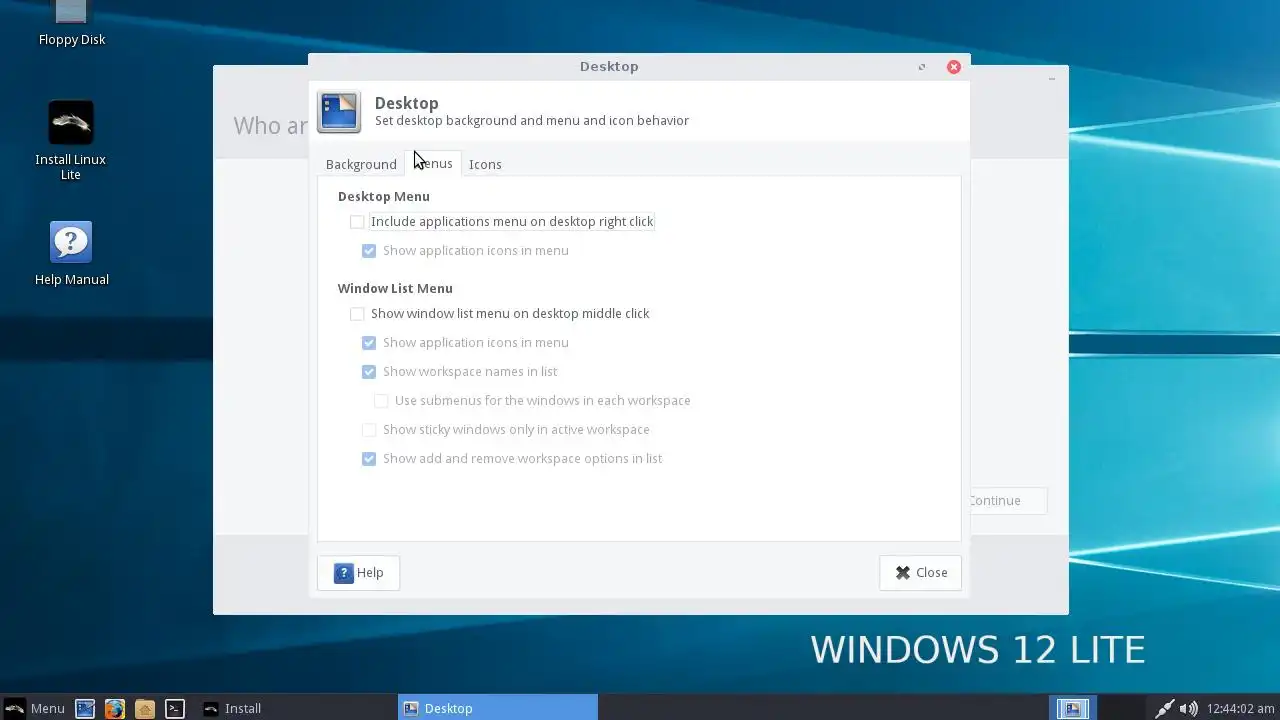This screenshot has width=1280, height=720.
Task: Click the Help button in Desktop dialog
Action: pos(358,573)
